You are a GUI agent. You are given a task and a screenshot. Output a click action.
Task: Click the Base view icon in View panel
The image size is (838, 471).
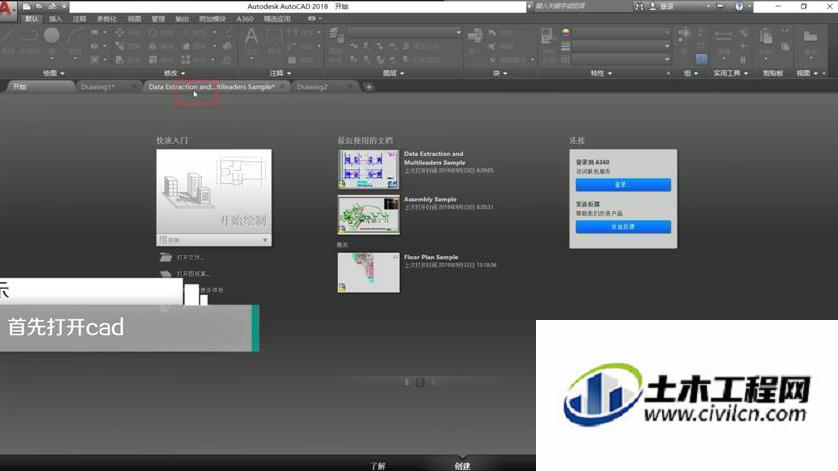(810, 36)
